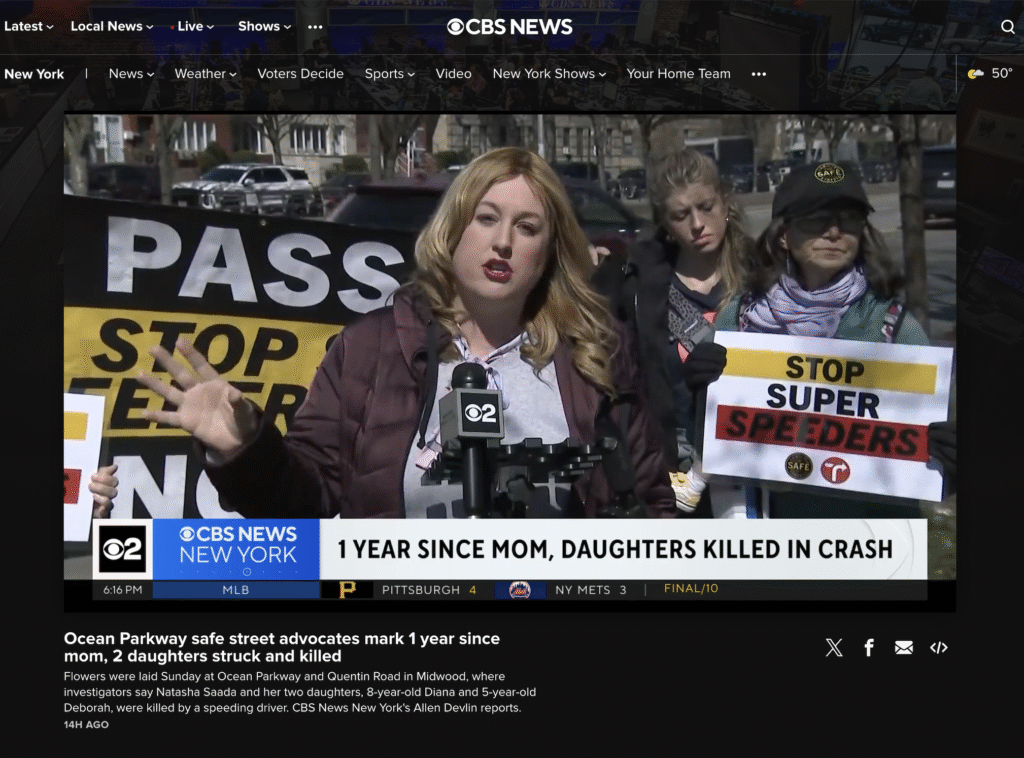Open the New York nav more ellipsis
Image resolution: width=1024 pixels, height=758 pixels.
tap(759, 74)
